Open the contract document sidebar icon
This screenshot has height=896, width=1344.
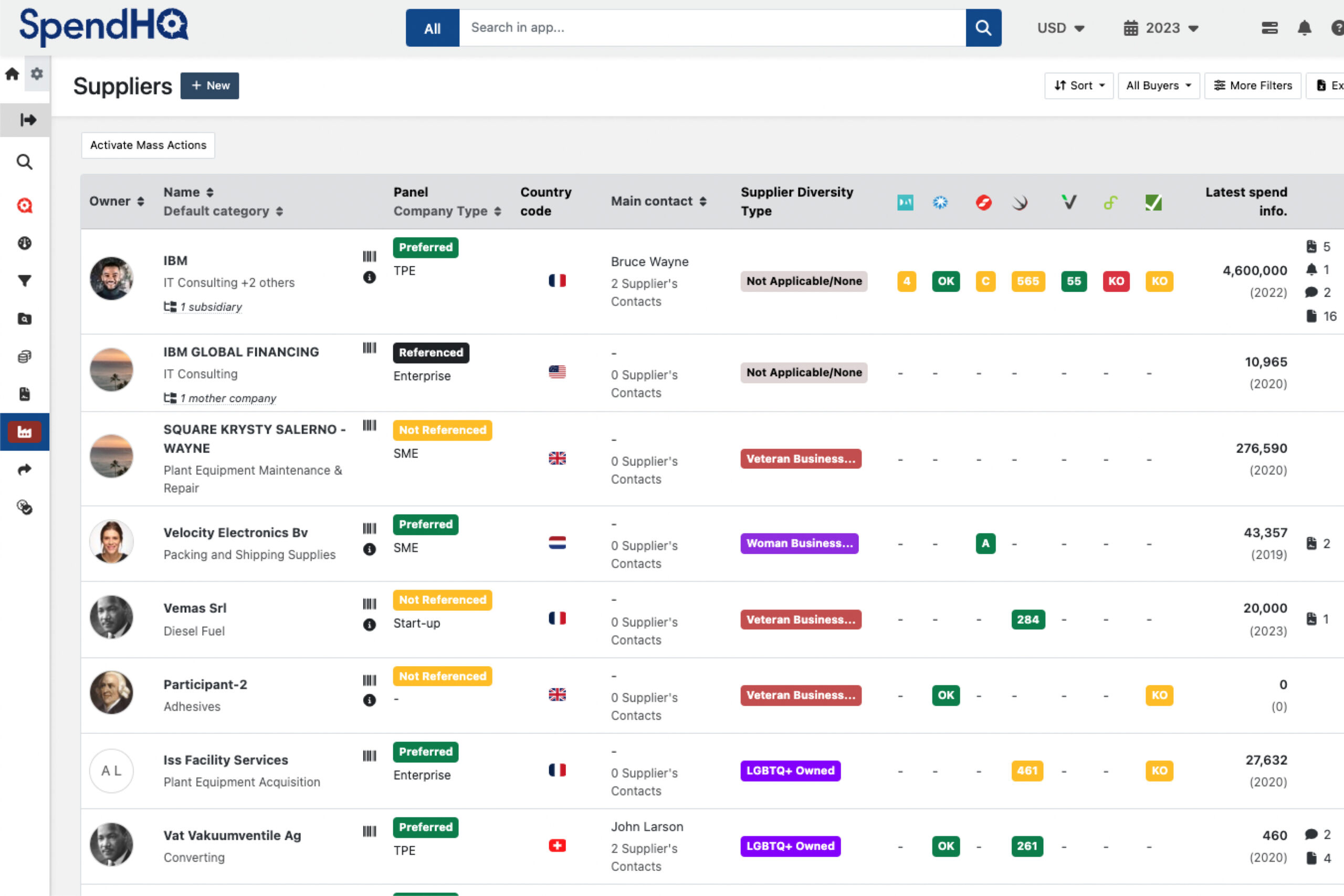pyautogui.click(x=25, y=394)
